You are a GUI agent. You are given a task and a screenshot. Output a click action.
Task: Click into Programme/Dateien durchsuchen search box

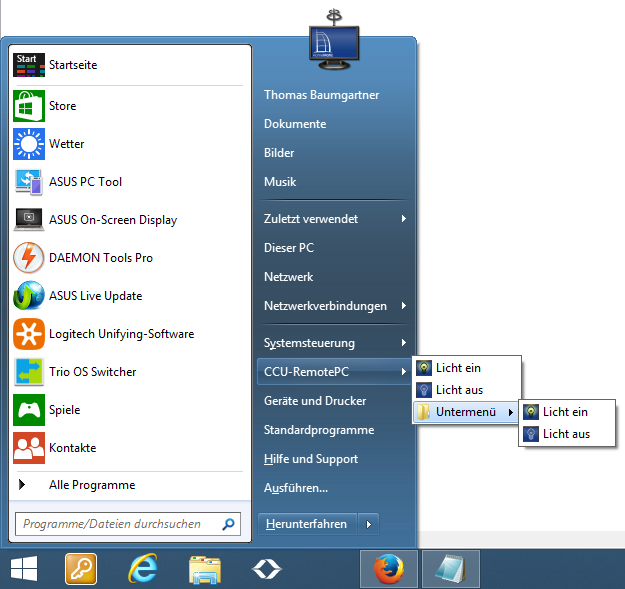[x=128, y=524]
